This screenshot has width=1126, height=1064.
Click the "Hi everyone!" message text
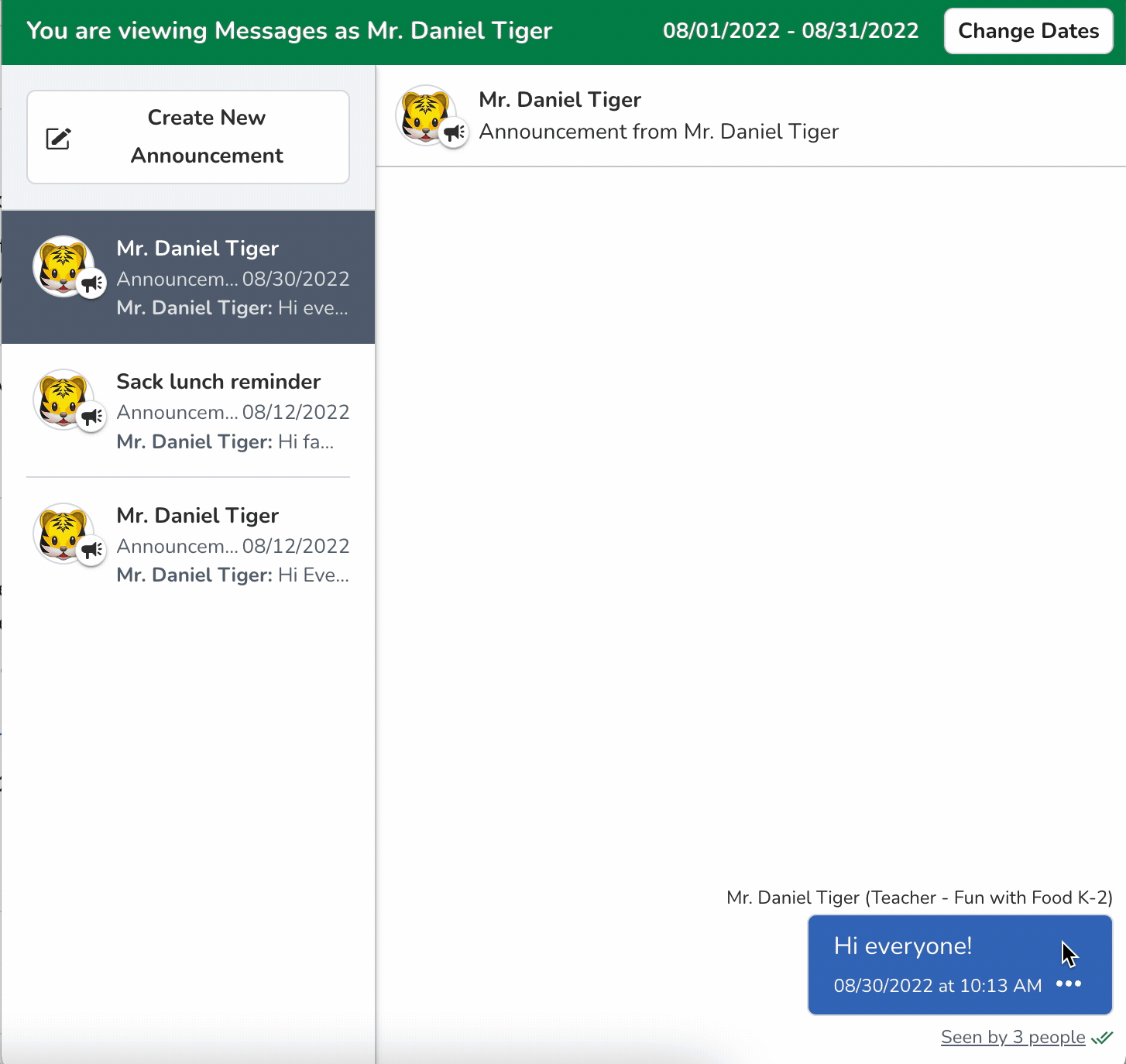pyautogui.click(x=902, y=946)
